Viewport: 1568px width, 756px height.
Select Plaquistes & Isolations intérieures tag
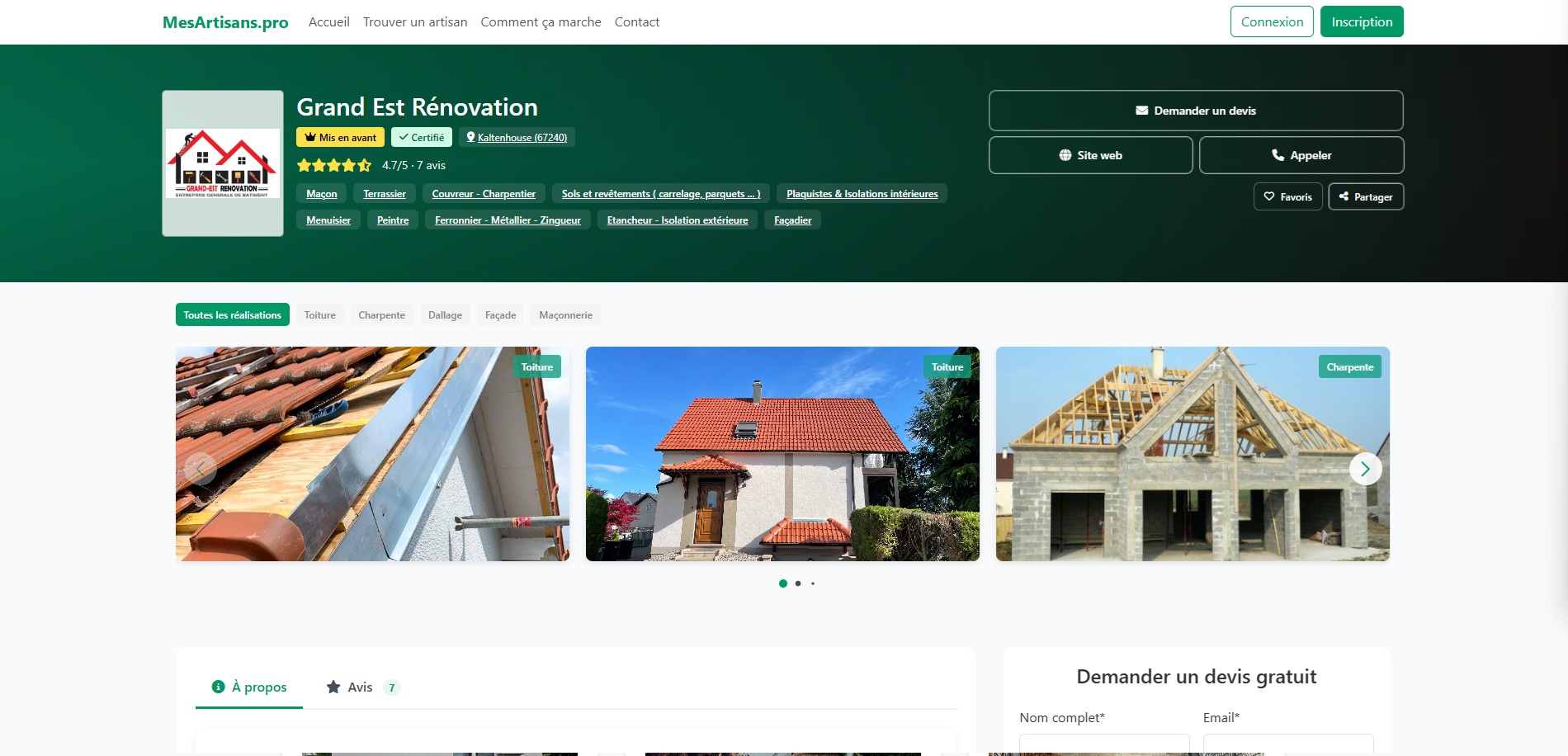click(862, 194)
